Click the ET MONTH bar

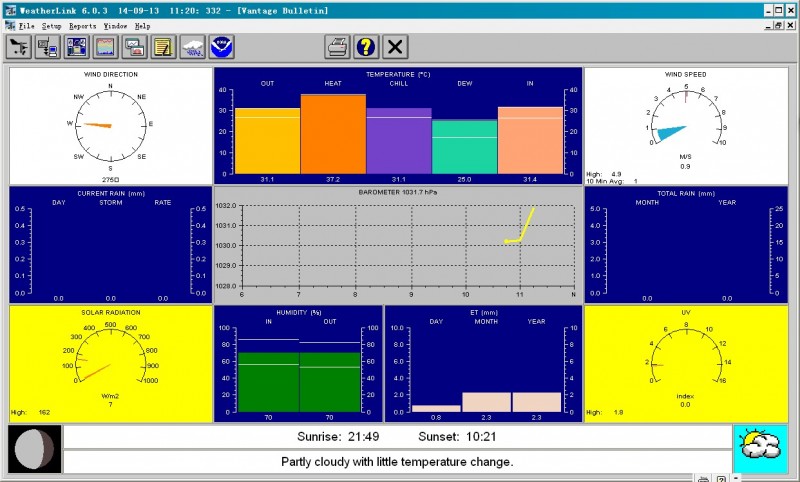coord(486,402)
